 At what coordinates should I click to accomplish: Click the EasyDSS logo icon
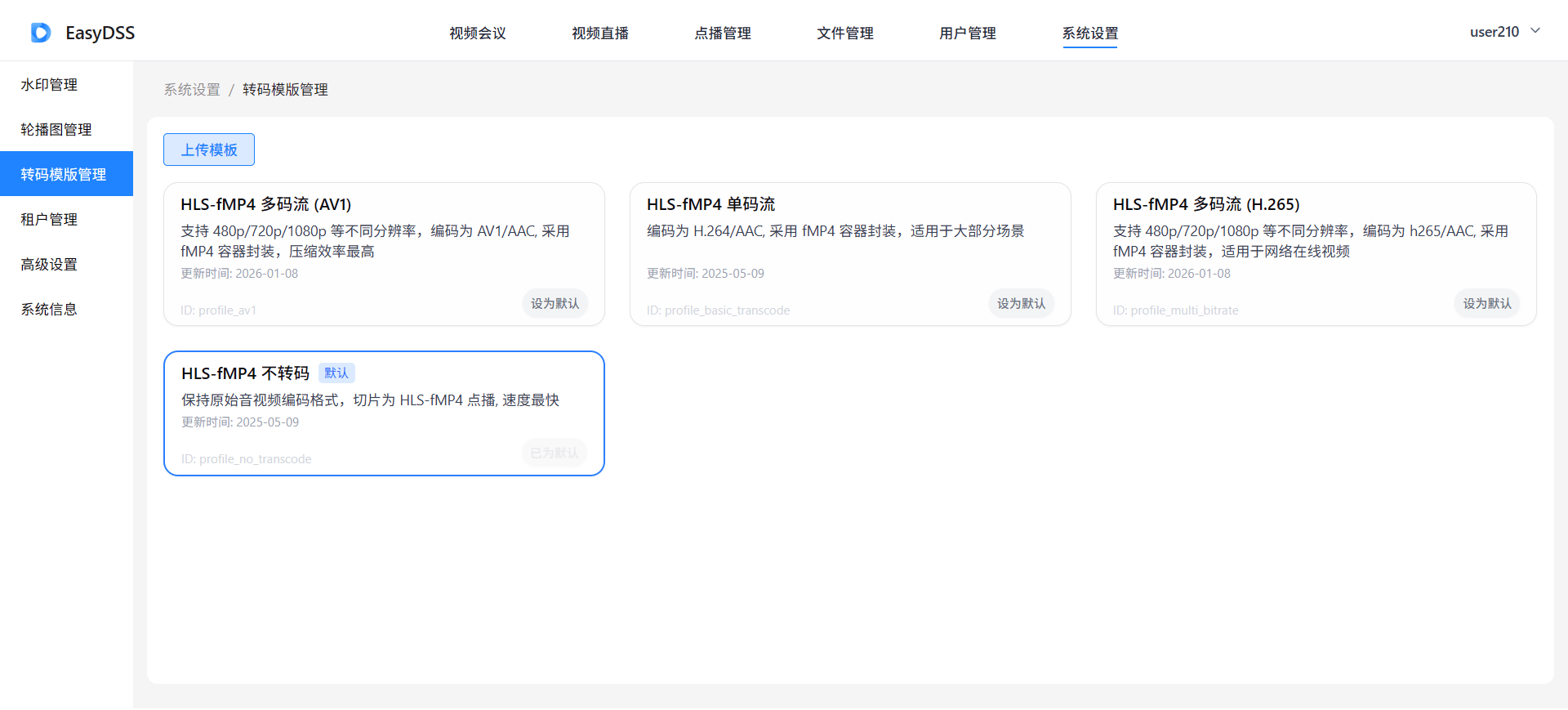41,33
